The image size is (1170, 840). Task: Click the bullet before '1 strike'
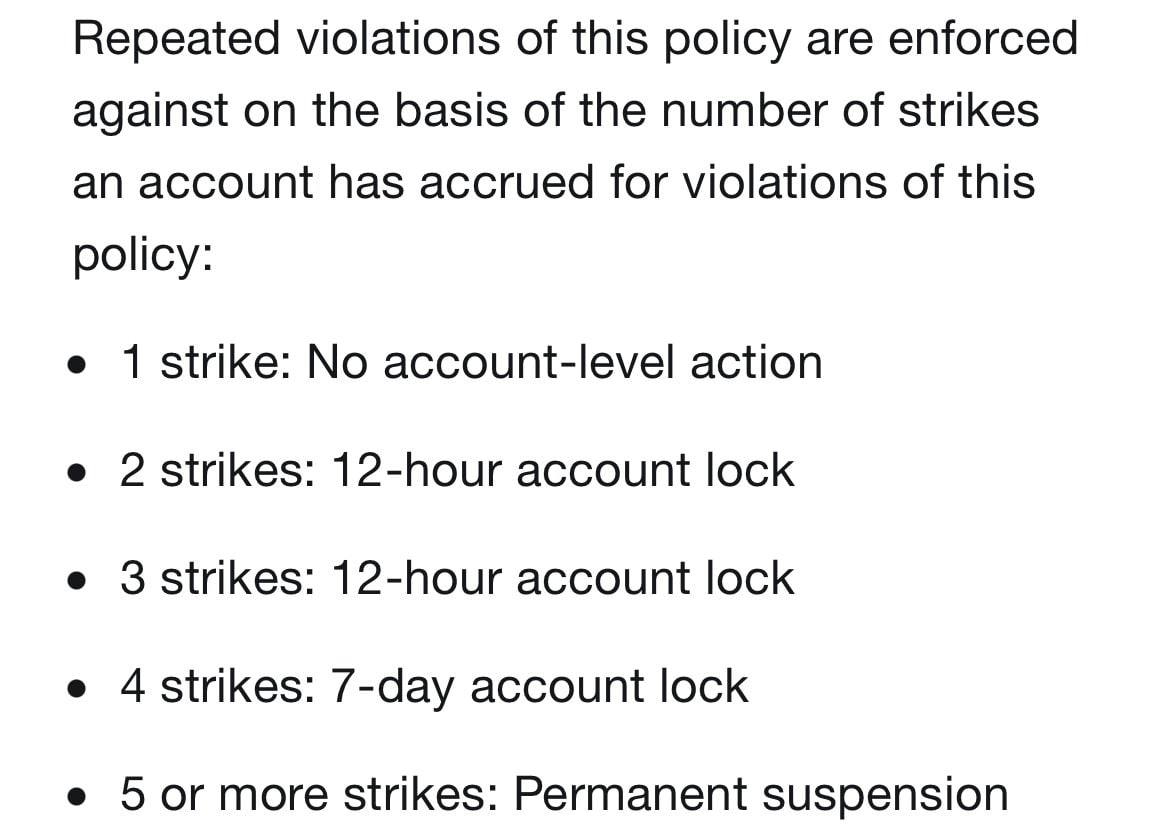pos(77,366)
